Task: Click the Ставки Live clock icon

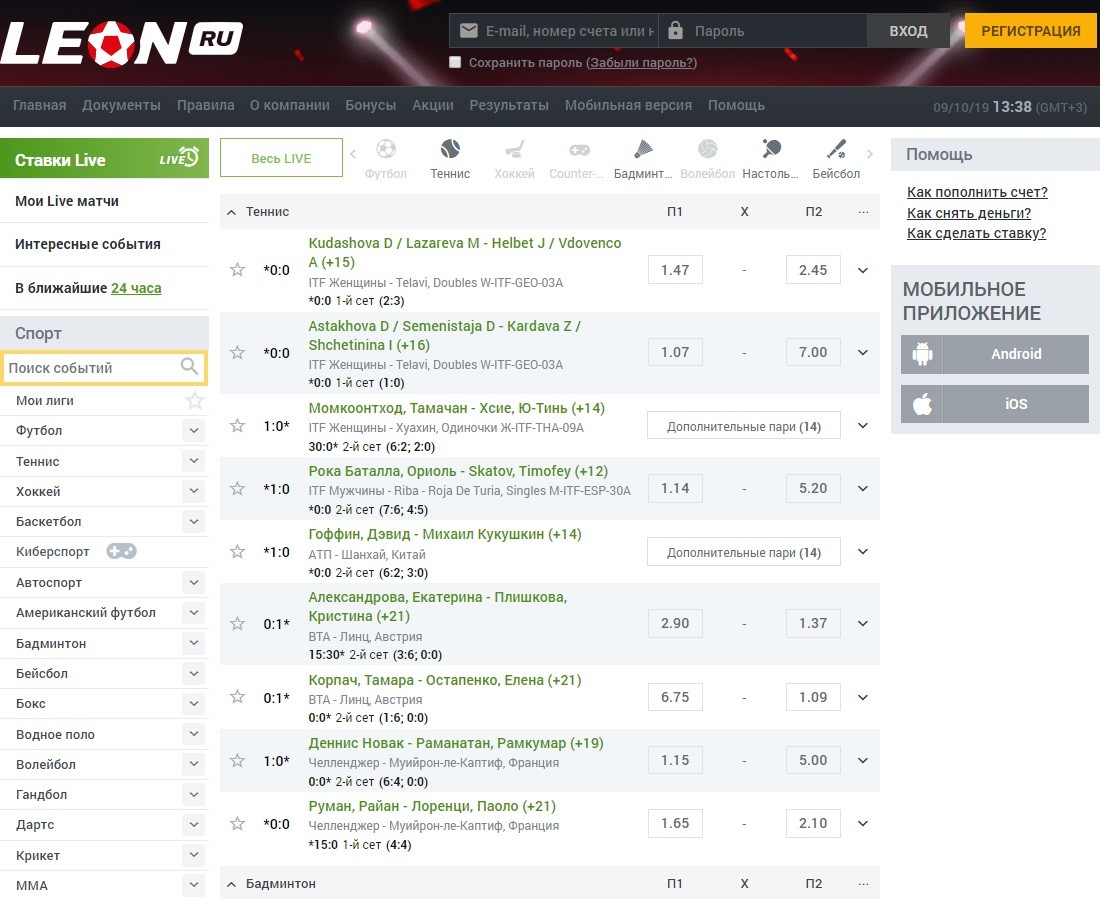Action: pos(188,157)
